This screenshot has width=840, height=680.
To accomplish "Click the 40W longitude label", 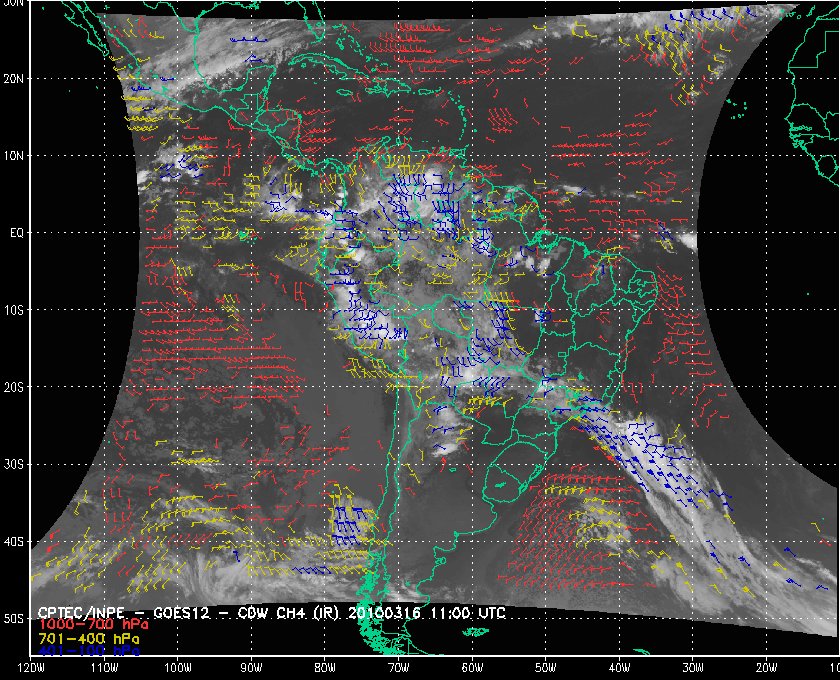I will [620, 668].
